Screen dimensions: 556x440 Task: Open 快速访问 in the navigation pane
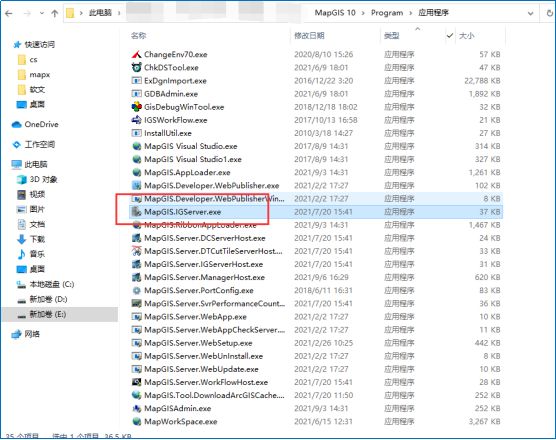click(39, 44)
